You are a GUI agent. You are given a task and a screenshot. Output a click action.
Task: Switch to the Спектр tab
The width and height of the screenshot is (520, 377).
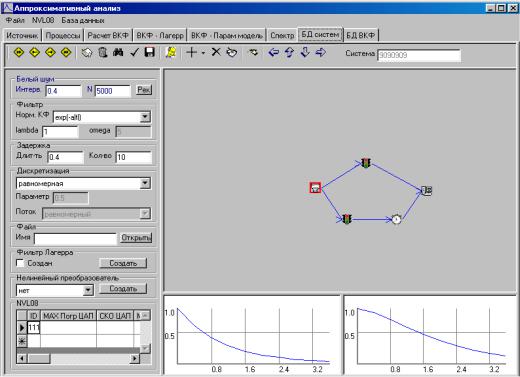(282, 35)
